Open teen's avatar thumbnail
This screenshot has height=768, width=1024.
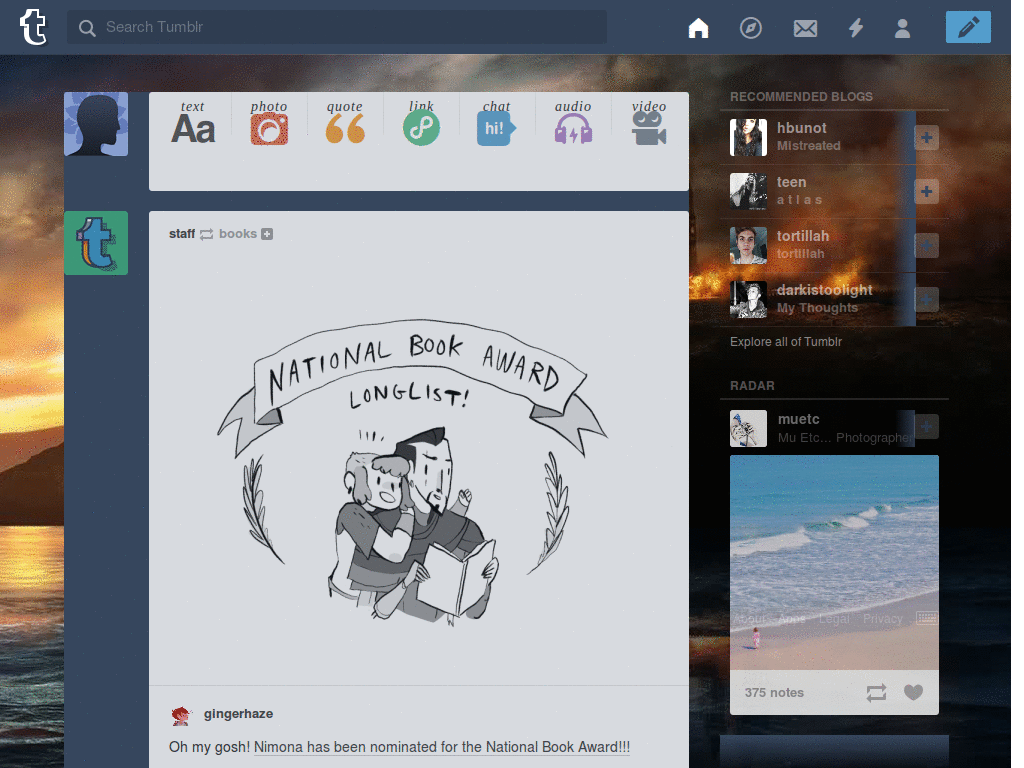pos(748,191)
